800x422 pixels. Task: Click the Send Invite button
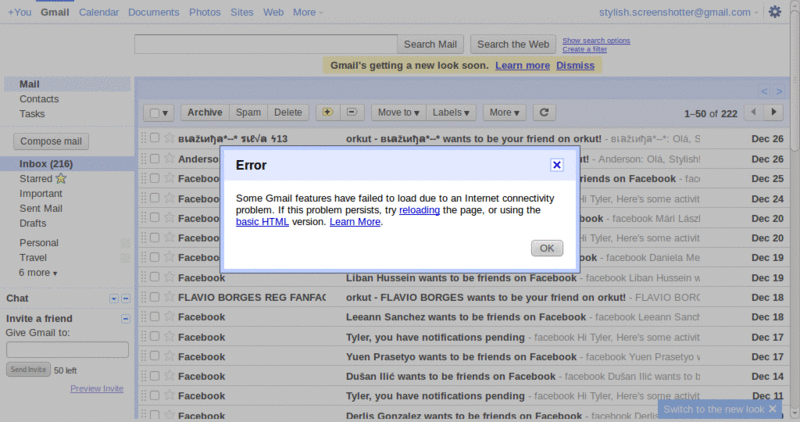click(x=28, y=369)
